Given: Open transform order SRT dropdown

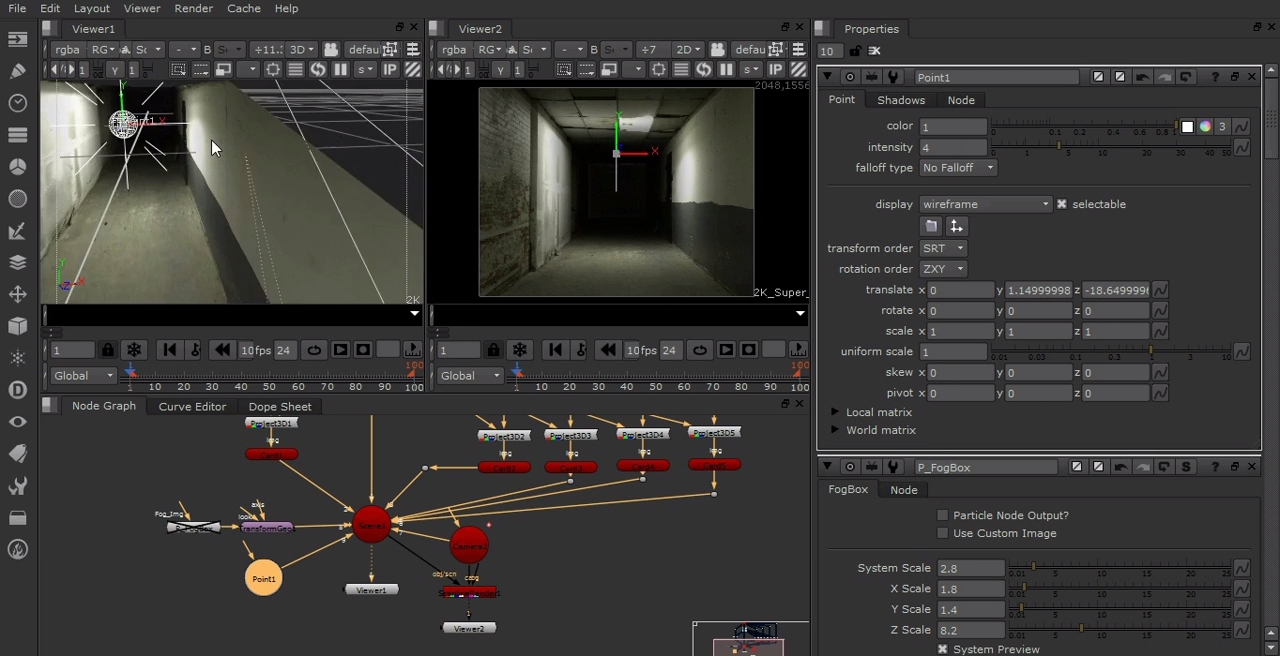Looking at the screenshot, I should 943,248.
